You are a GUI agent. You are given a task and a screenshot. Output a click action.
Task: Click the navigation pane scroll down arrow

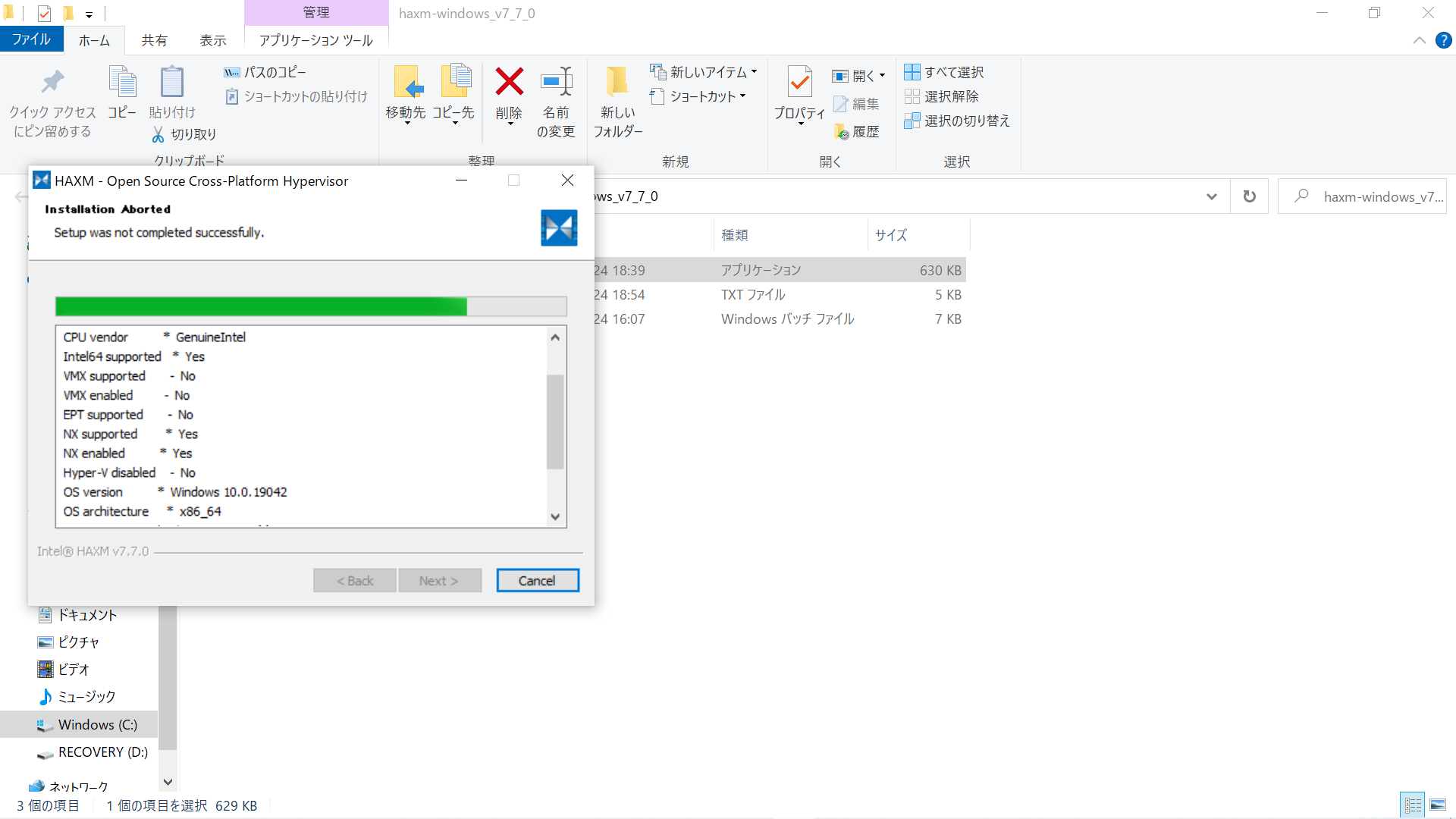point(168,782)
